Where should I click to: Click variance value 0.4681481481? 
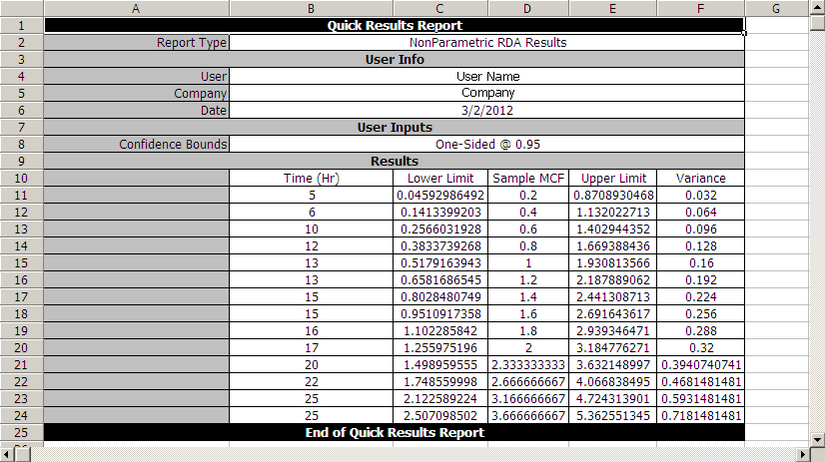click(701, 381)
